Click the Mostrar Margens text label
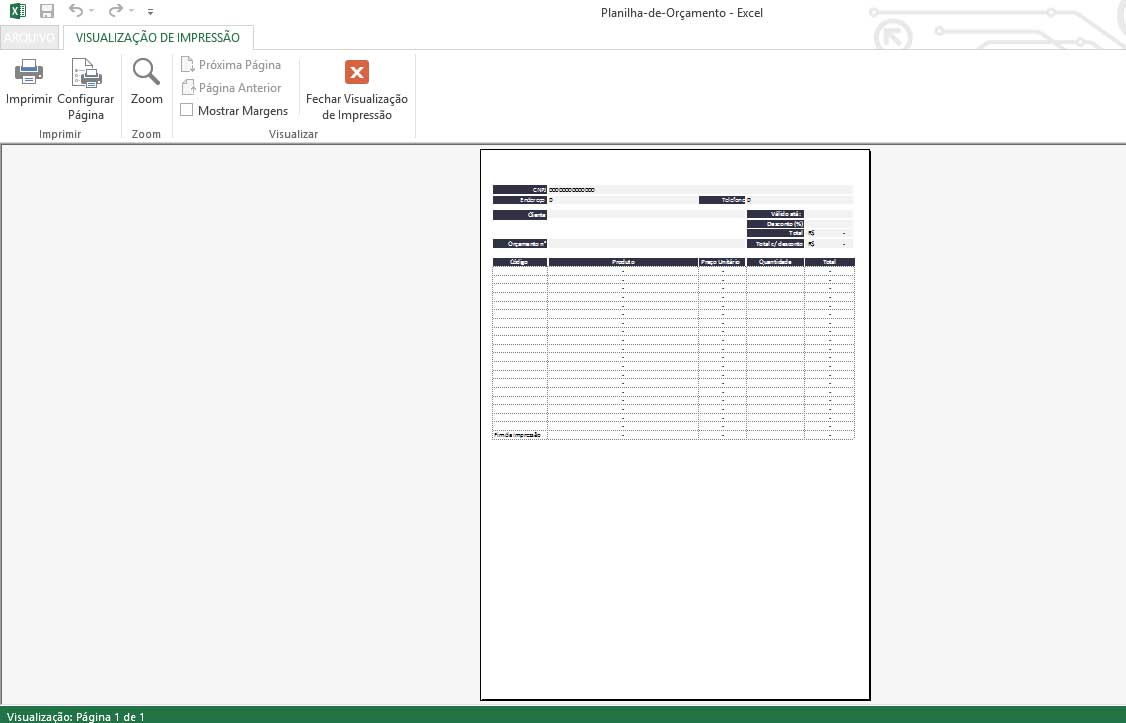The width and height of the screenshot is (1126, 723). coord(243,111)
